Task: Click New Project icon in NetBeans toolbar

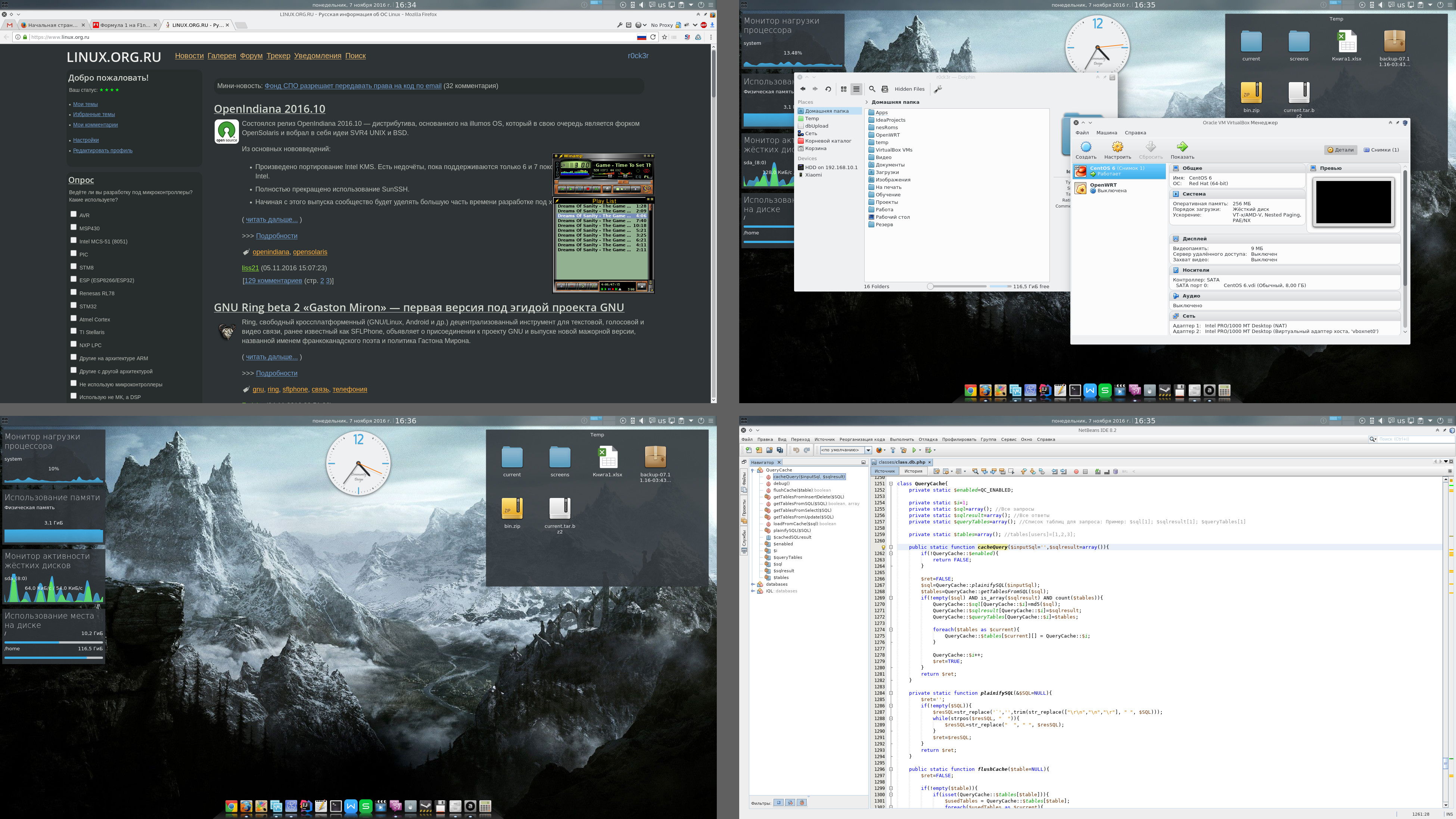Action: (759, 451)
